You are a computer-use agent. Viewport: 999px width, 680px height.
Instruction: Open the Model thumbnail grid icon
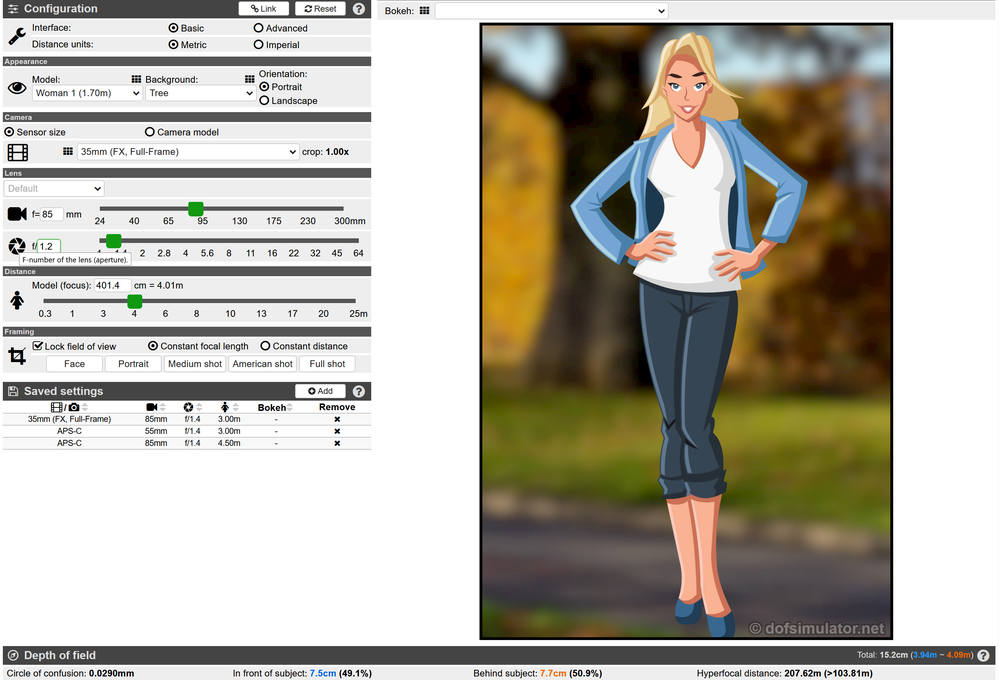pyautogui.click(x=137, y=79)
